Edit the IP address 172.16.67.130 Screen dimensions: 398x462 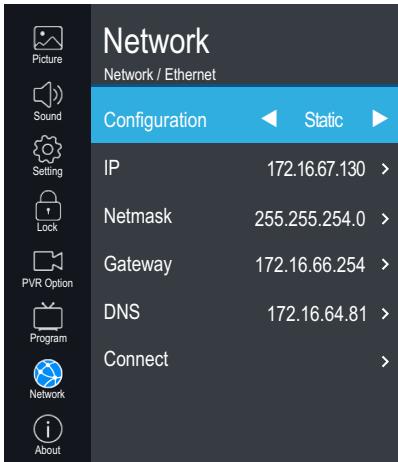click(316, 169)
